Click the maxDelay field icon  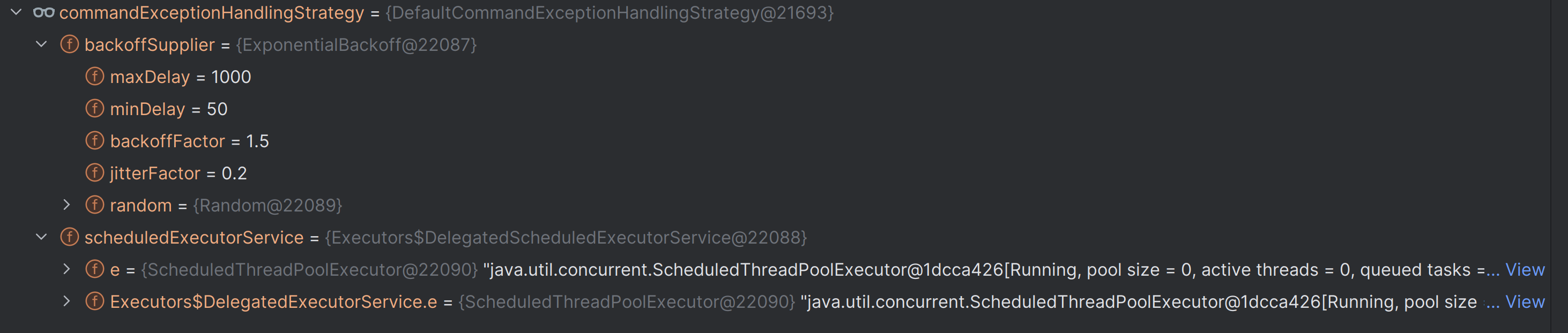pos(94,77)
